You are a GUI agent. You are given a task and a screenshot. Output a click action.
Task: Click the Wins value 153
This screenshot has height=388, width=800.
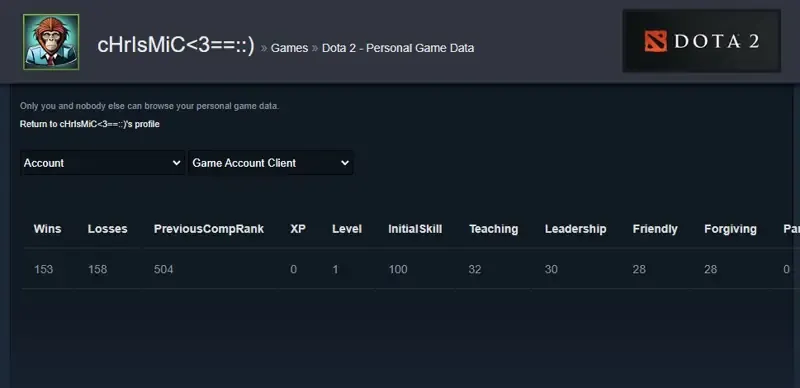[x=43, y=269]
